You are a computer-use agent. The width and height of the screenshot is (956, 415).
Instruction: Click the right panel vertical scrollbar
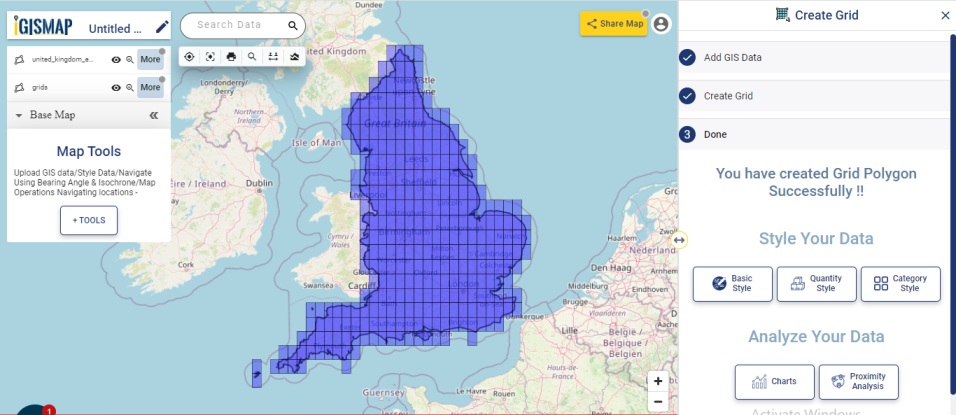click(952, 213)
